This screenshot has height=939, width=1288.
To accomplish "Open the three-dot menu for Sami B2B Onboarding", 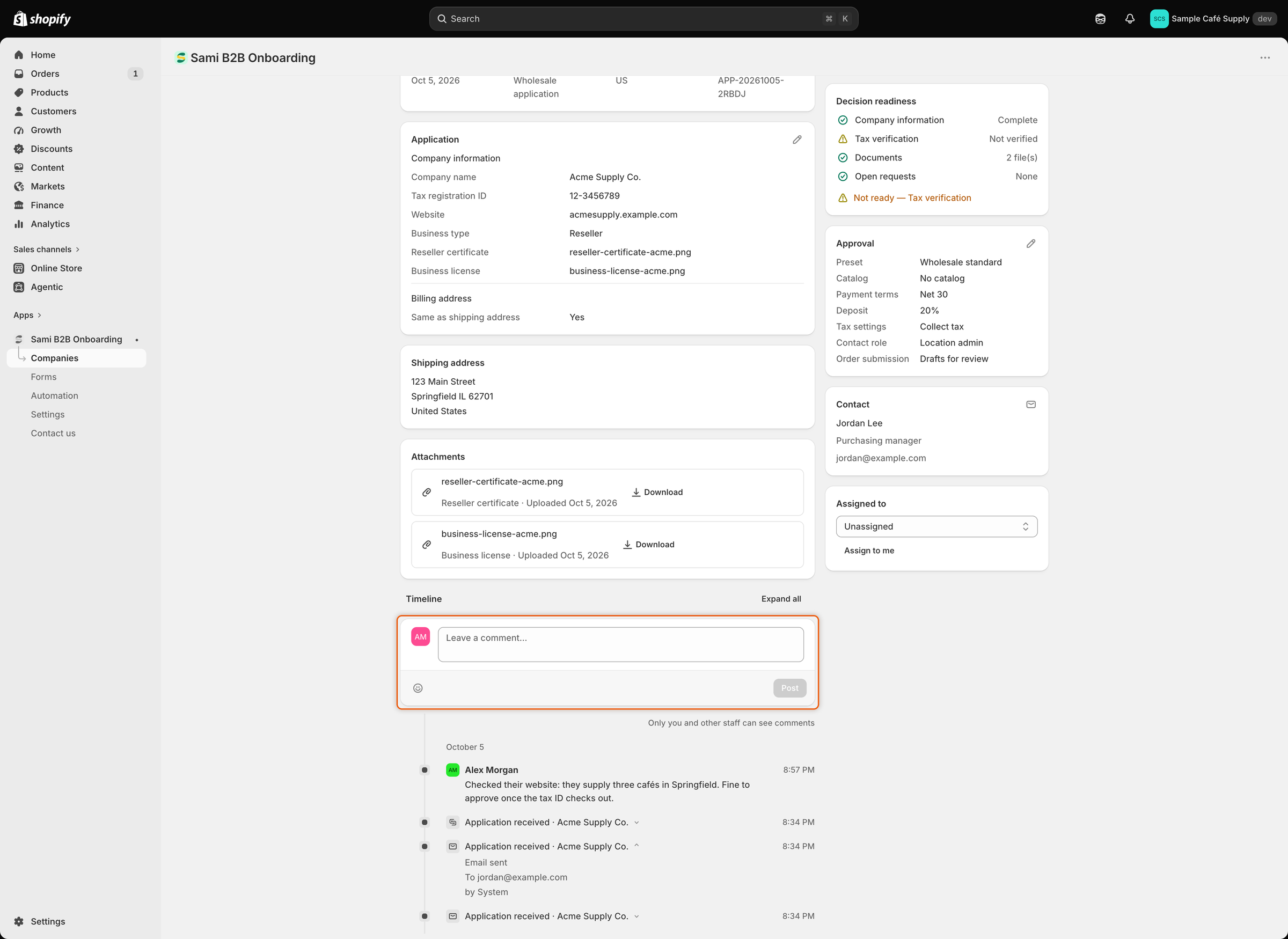I will [x=1265, y=57].
